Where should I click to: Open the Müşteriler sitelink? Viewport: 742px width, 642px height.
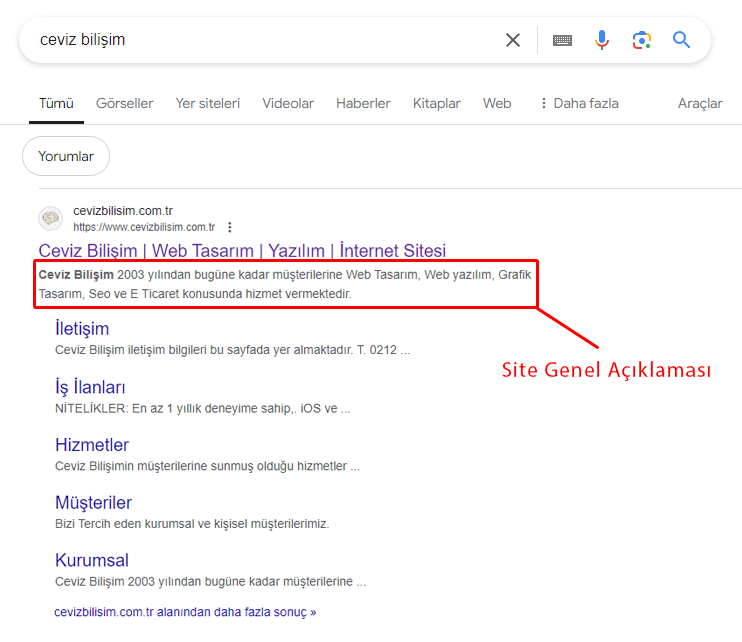coord(93,503)
